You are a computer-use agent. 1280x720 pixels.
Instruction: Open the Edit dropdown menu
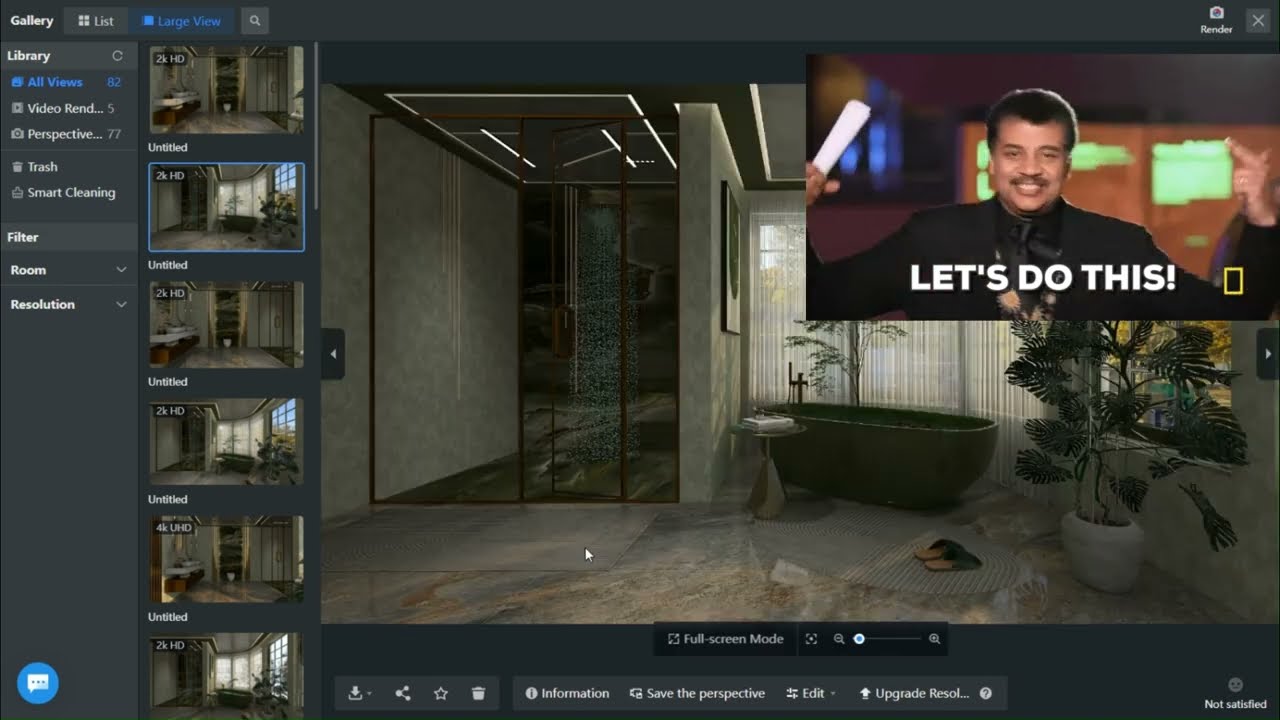point(811,693)
